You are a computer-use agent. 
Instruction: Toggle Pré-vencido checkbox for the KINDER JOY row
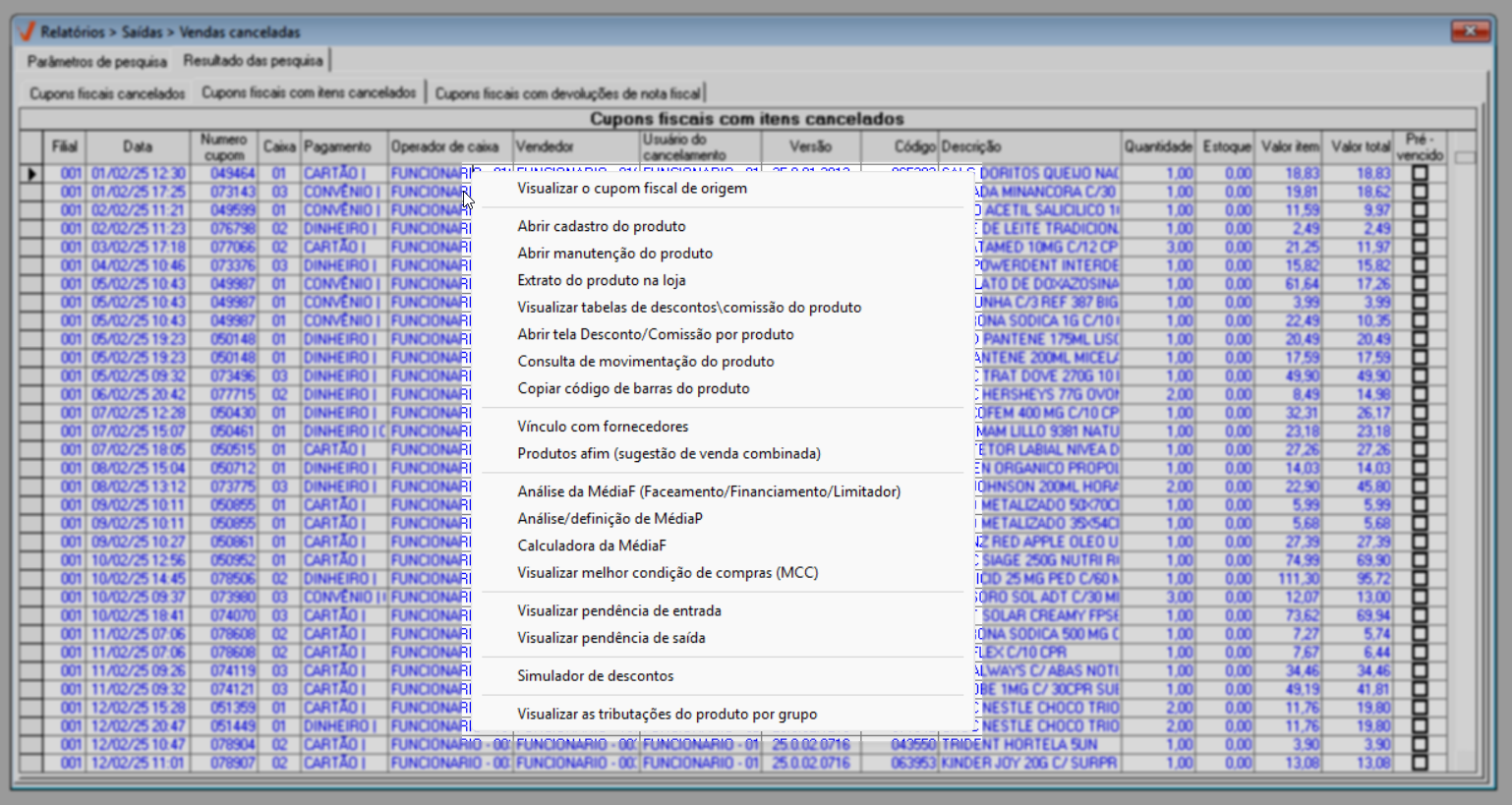click(x=1419, y=763)
